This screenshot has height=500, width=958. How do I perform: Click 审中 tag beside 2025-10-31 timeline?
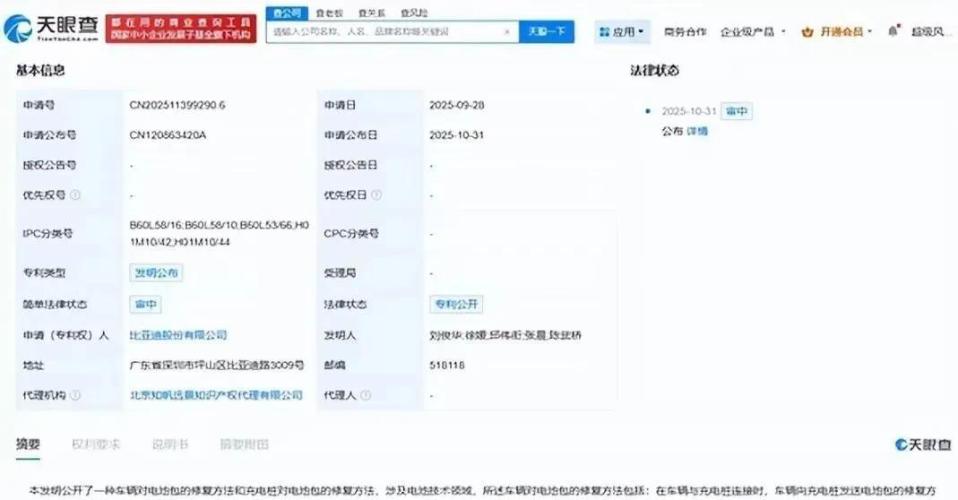tap(736, 111)
